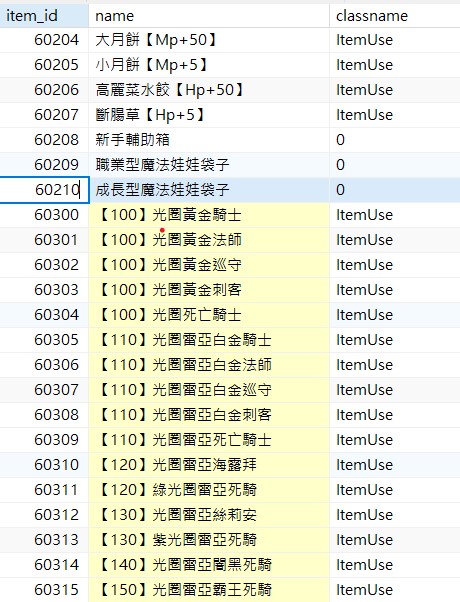Select ItemUse classname in row 60300
This screenshot has width=460, height=602.
(x=395, y=215)
